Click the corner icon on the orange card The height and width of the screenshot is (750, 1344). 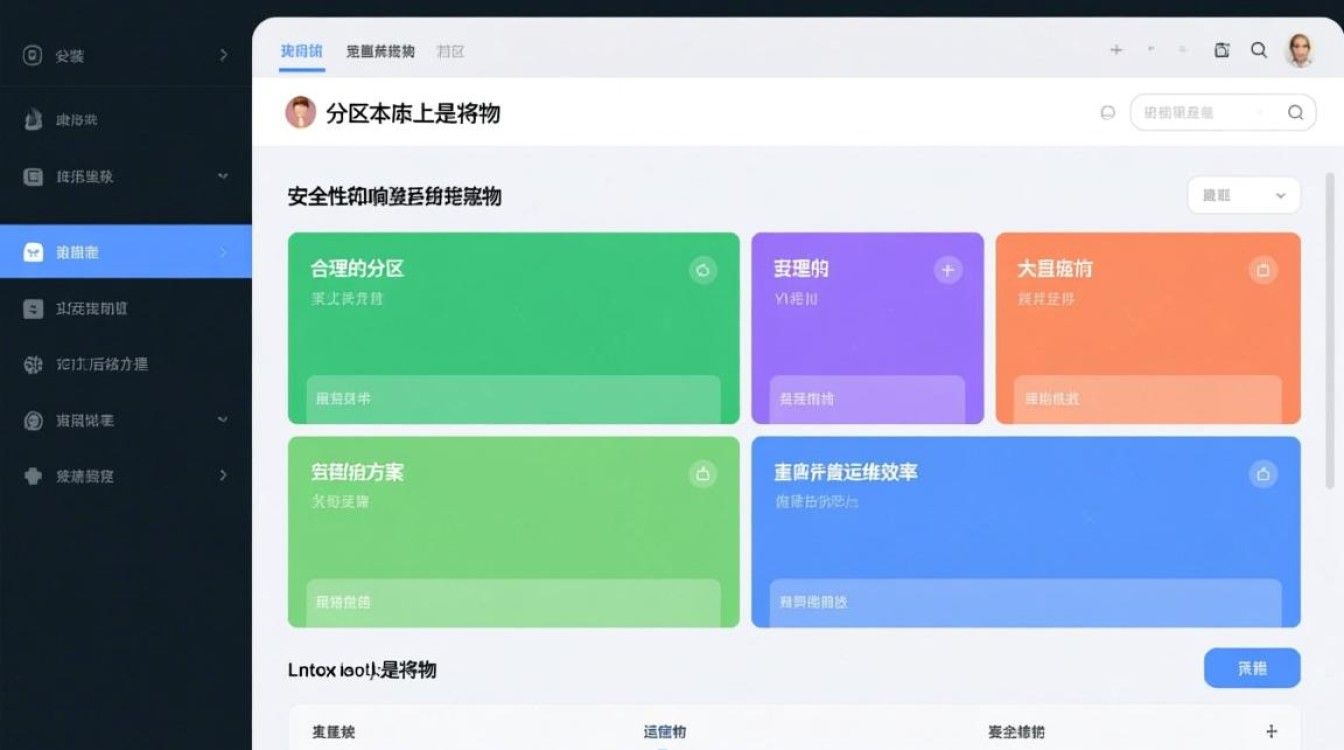click(1263, 270)
